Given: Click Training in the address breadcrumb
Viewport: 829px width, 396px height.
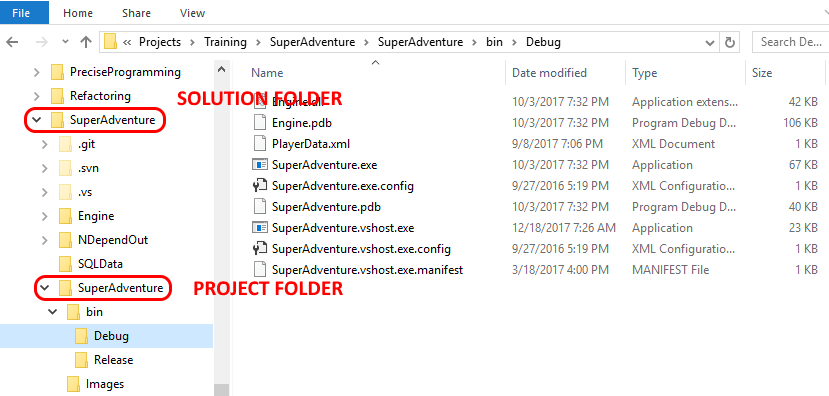Looking at the screenshot, I should (225, 42).
